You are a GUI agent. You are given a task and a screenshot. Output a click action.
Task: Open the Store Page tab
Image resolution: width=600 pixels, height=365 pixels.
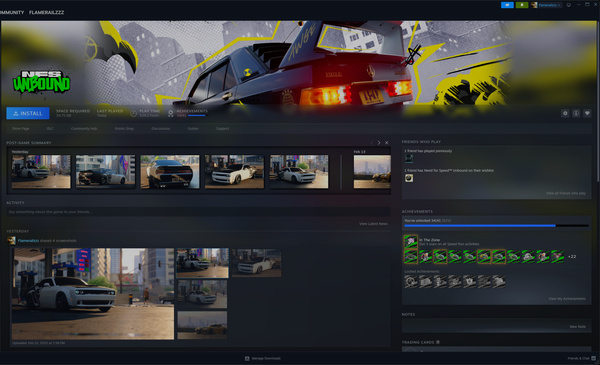coord(21,129)
